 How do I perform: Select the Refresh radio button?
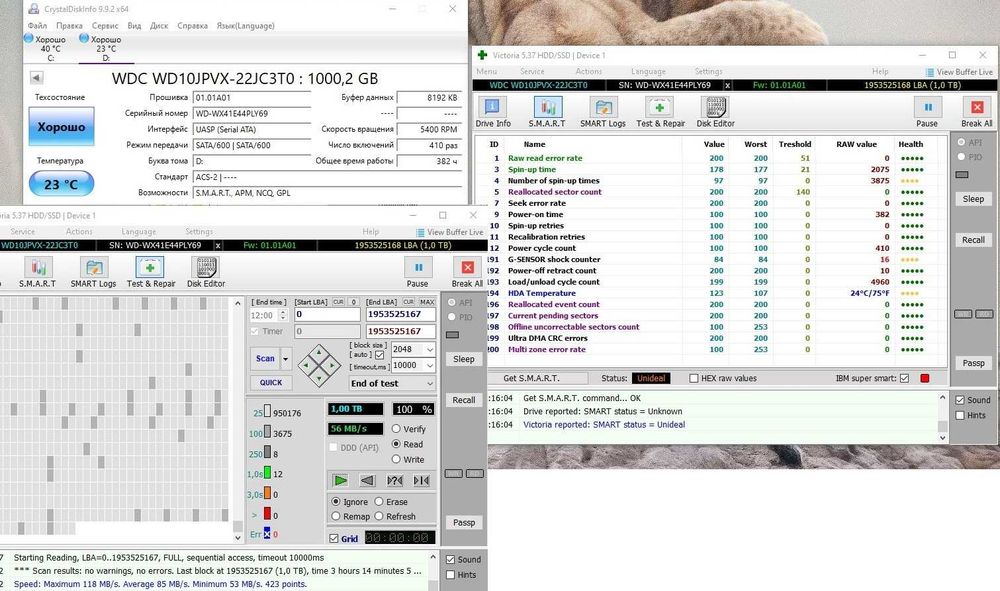(379, 516)
